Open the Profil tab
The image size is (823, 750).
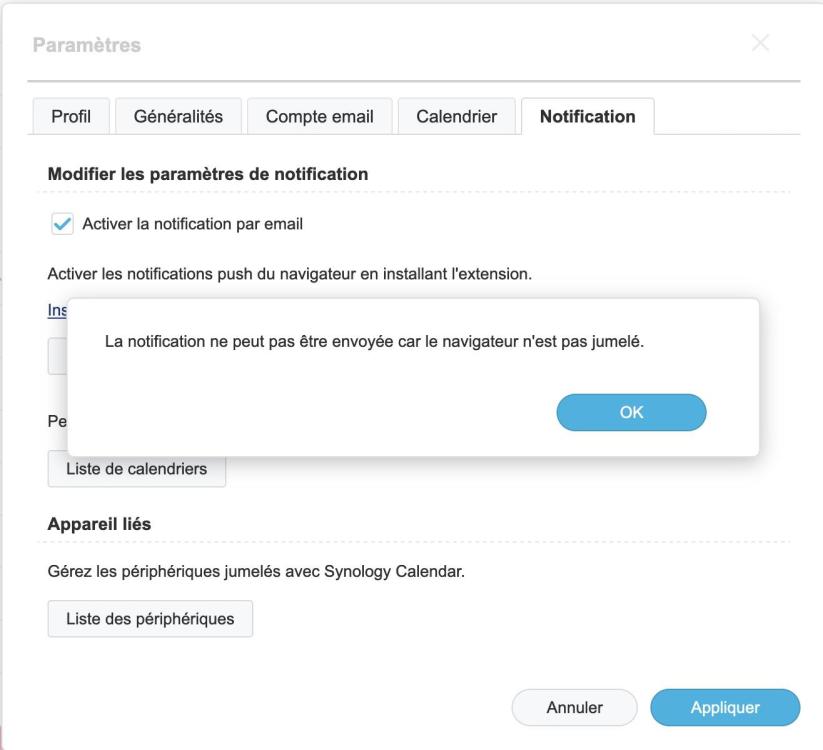click(71, 117)
